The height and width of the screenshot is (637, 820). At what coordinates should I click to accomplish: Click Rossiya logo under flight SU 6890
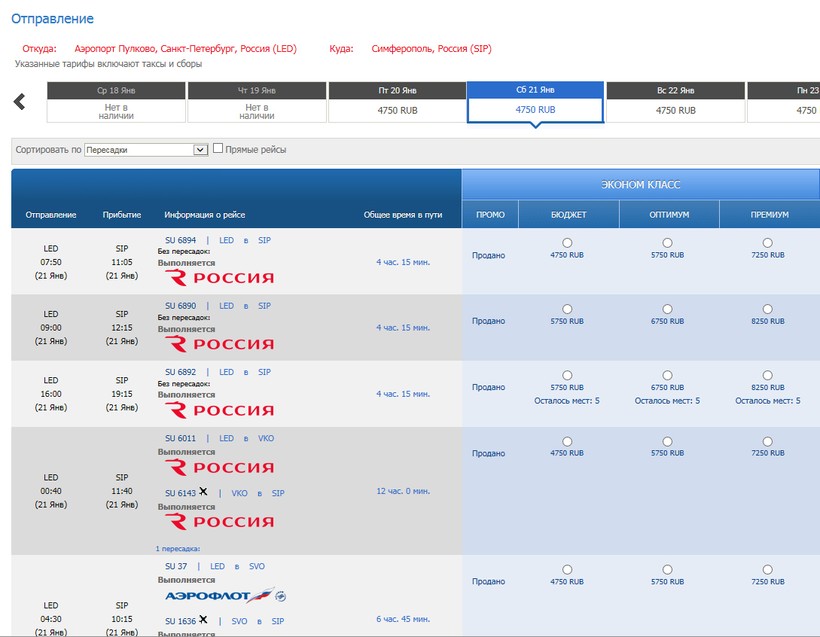pyautogui.click(x=218, y=344)
